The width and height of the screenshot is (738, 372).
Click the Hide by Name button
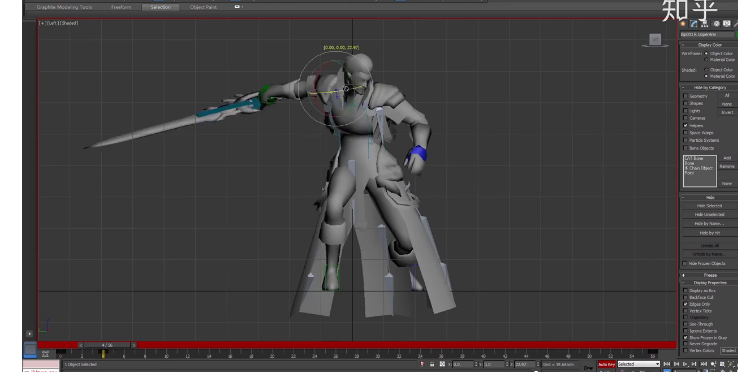(709, 224)
